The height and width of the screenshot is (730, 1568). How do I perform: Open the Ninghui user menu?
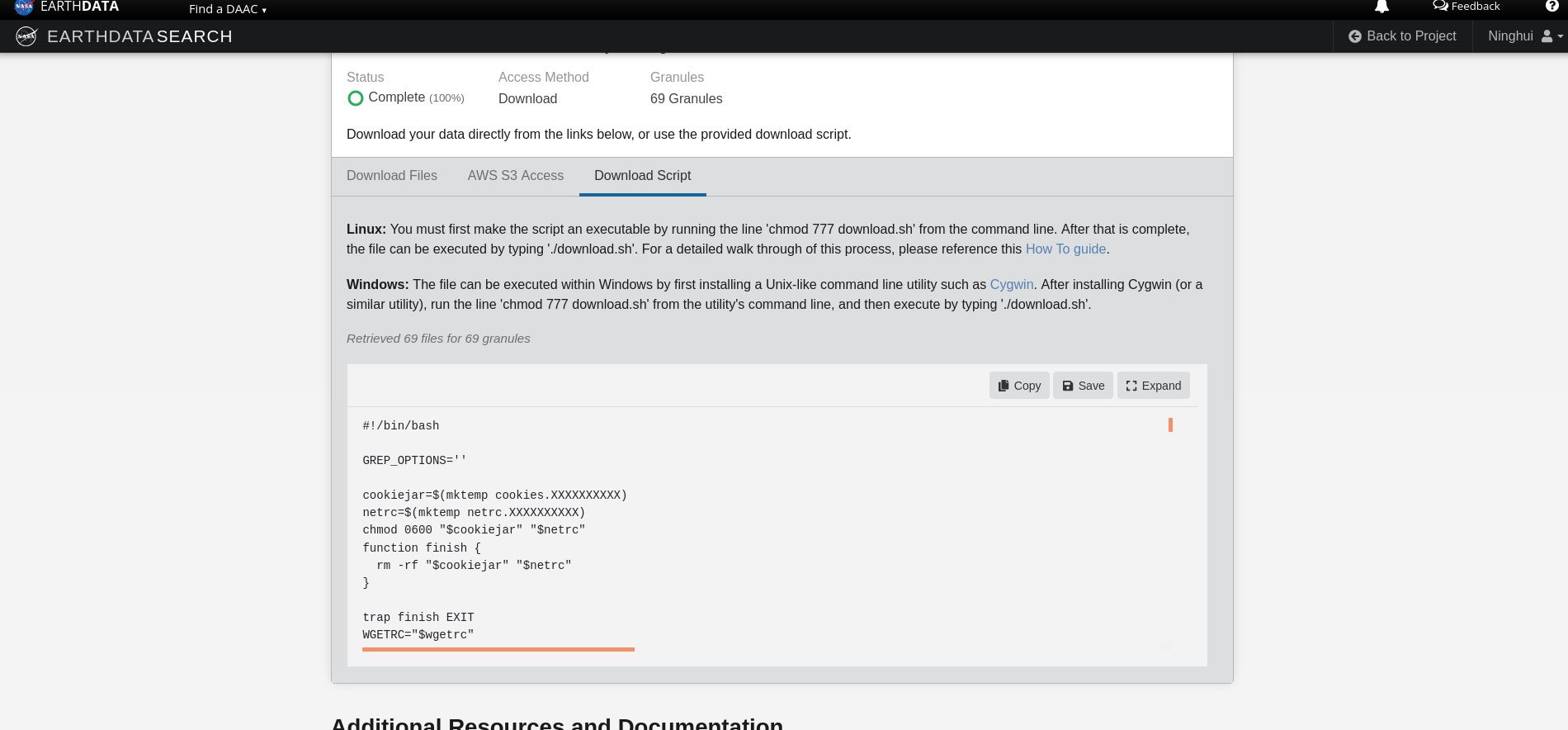1525,36
